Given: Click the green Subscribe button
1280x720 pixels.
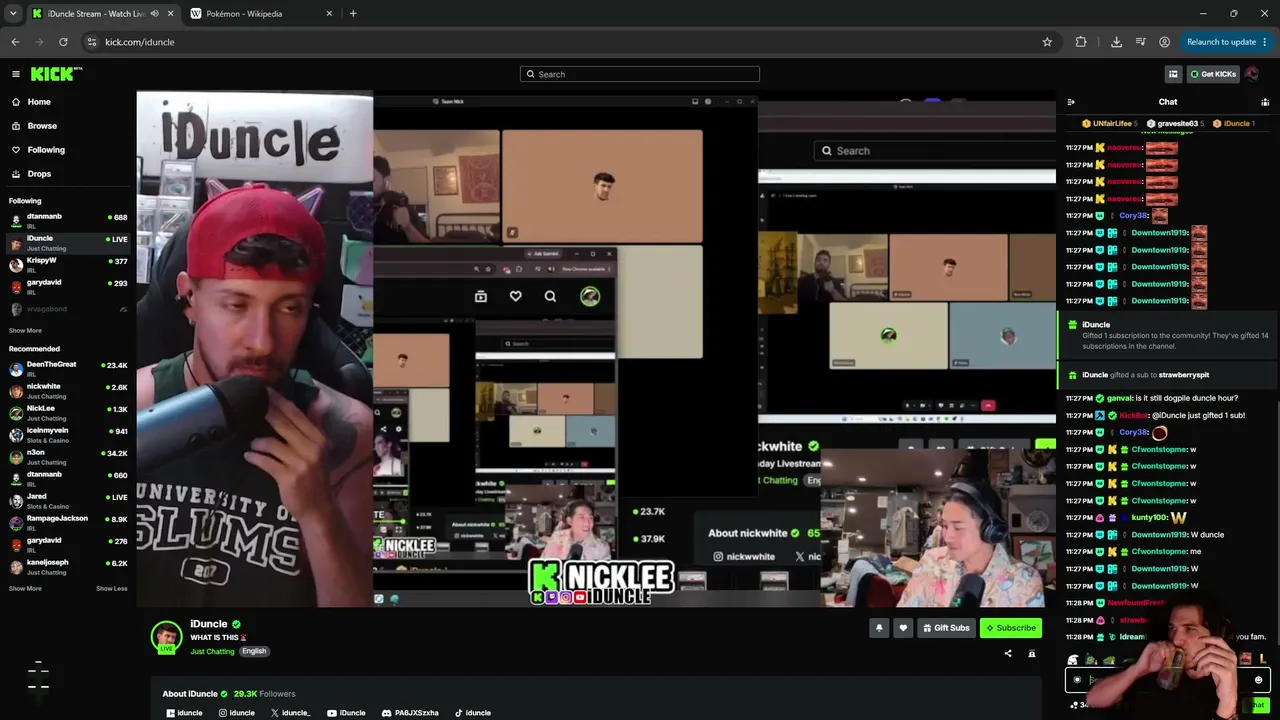Looking at the screenshot, I should point(1010,628).
